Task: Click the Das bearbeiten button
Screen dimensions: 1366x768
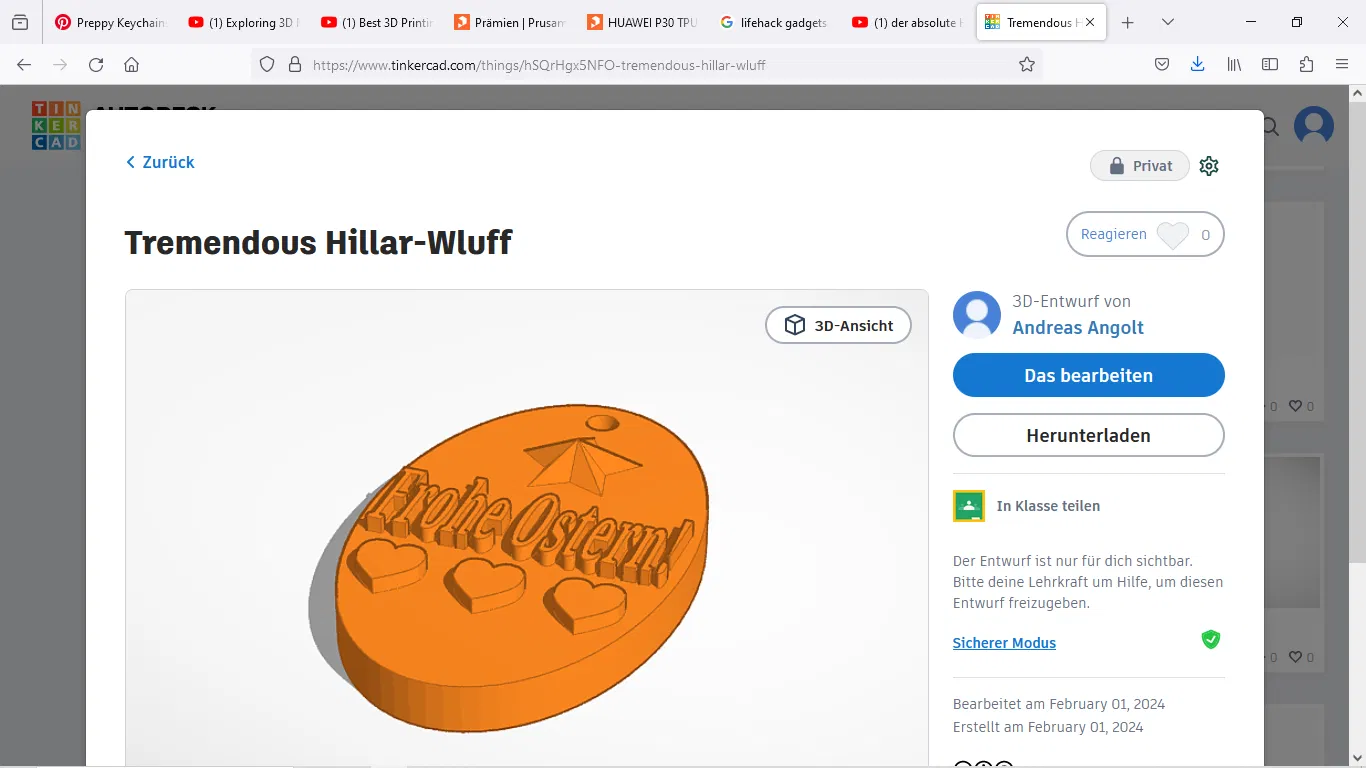Action: (x=1088, y=375)
